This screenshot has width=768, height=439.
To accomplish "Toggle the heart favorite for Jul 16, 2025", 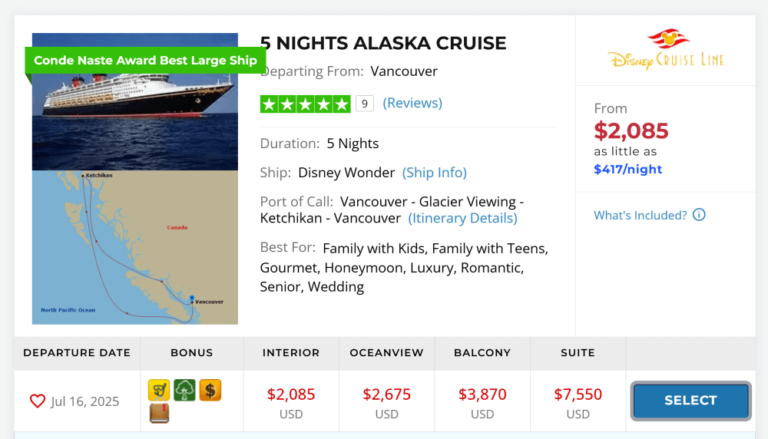I will (37, 401).
